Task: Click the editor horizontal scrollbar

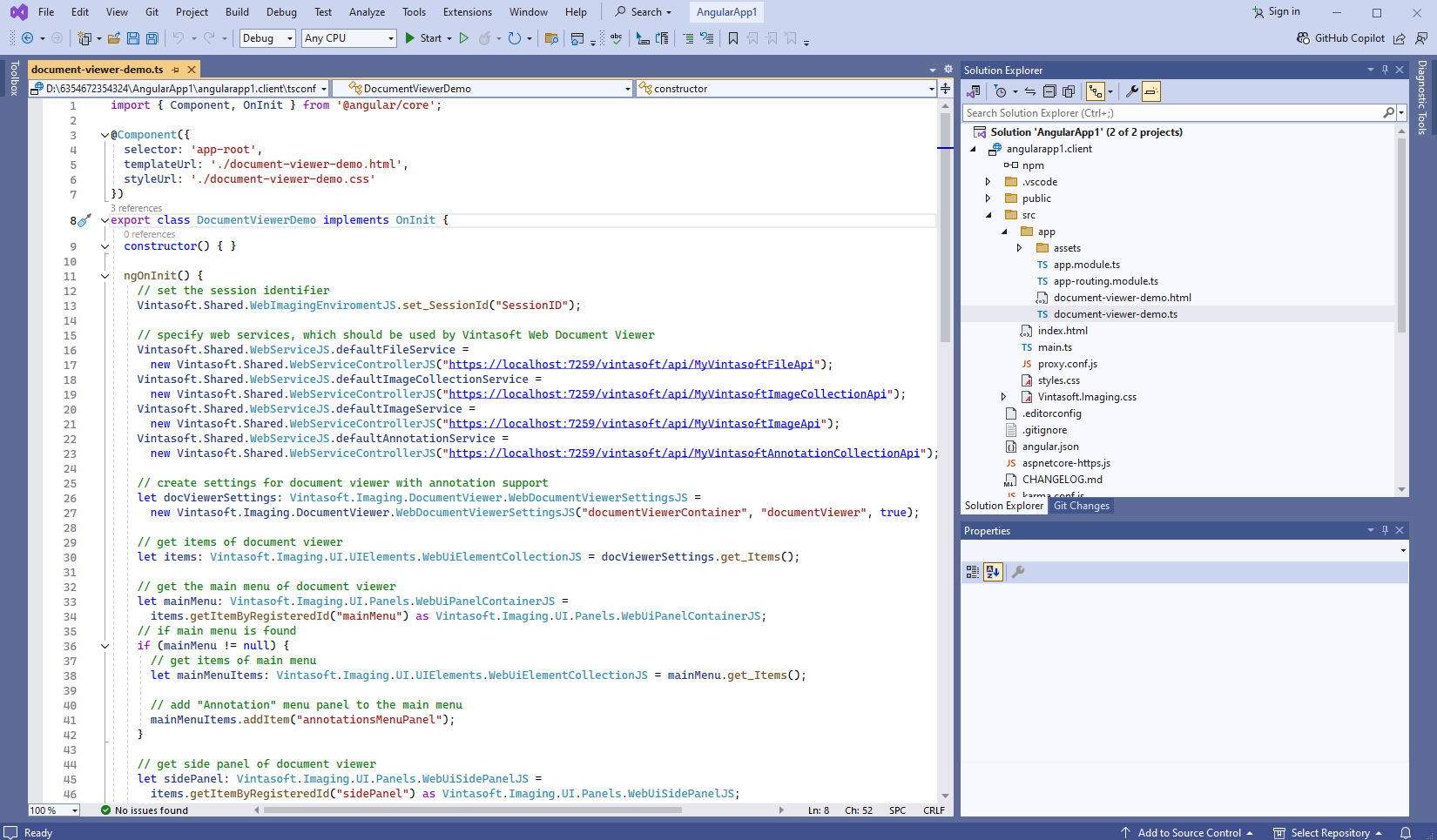Action: (473, 810)
